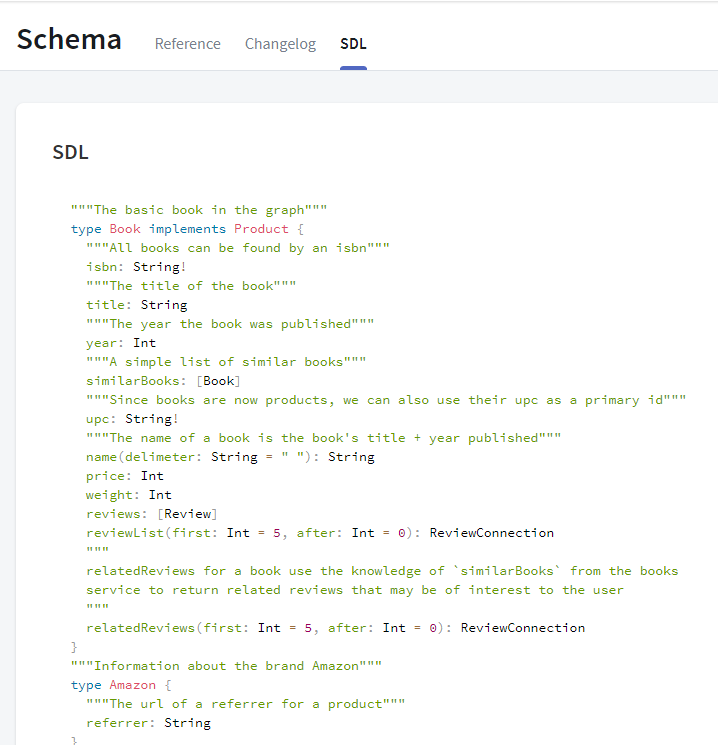Click the 'The basic book in the graph' comment
This screenshot has width=718, height=745.
(199, 210)
